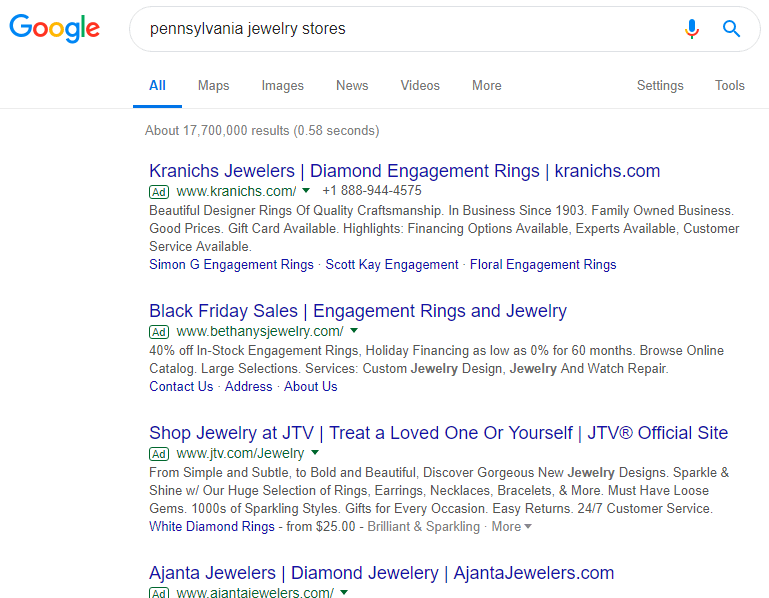This screenshot has width=769, height=598.
Task: Open search Settings
Action: click(x=660, y=85)
